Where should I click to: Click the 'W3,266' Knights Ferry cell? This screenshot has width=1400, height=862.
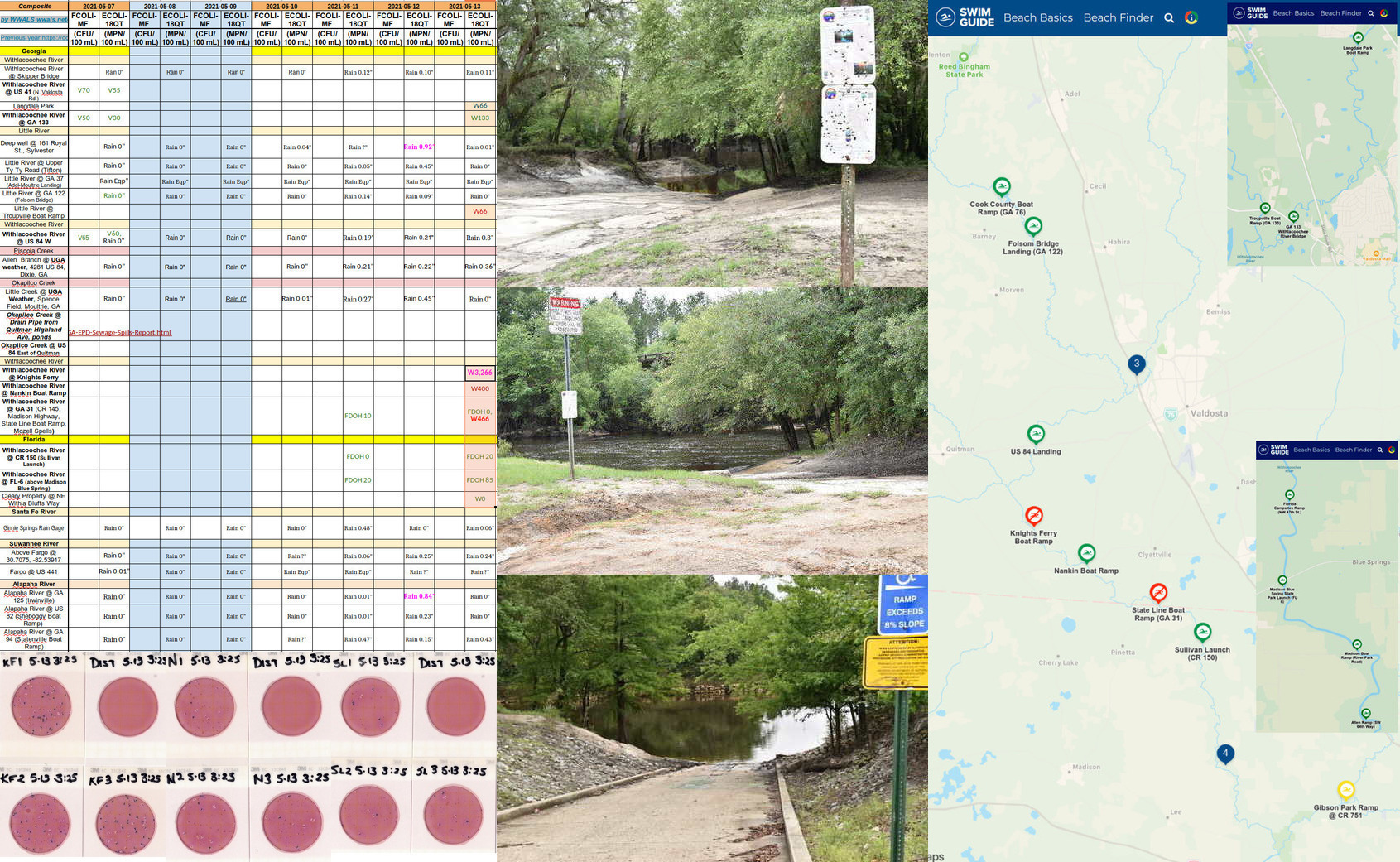480,373
